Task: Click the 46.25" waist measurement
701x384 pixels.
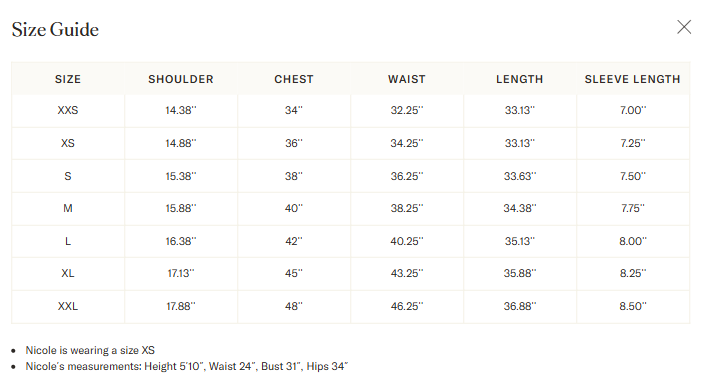Action: click(x=407, y=306)
